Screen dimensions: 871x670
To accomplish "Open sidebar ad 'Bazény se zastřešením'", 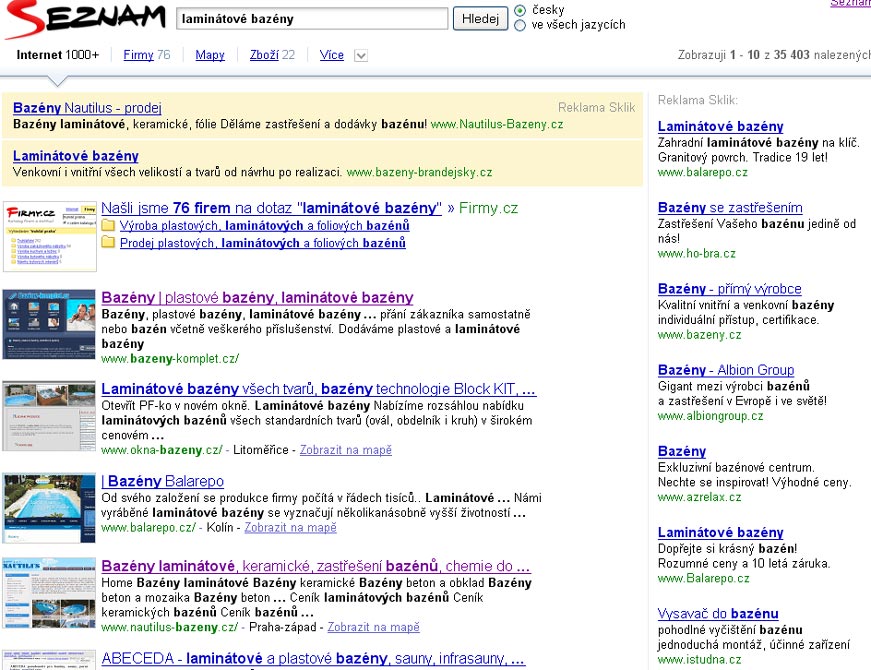I will click(x=730, y=208).
